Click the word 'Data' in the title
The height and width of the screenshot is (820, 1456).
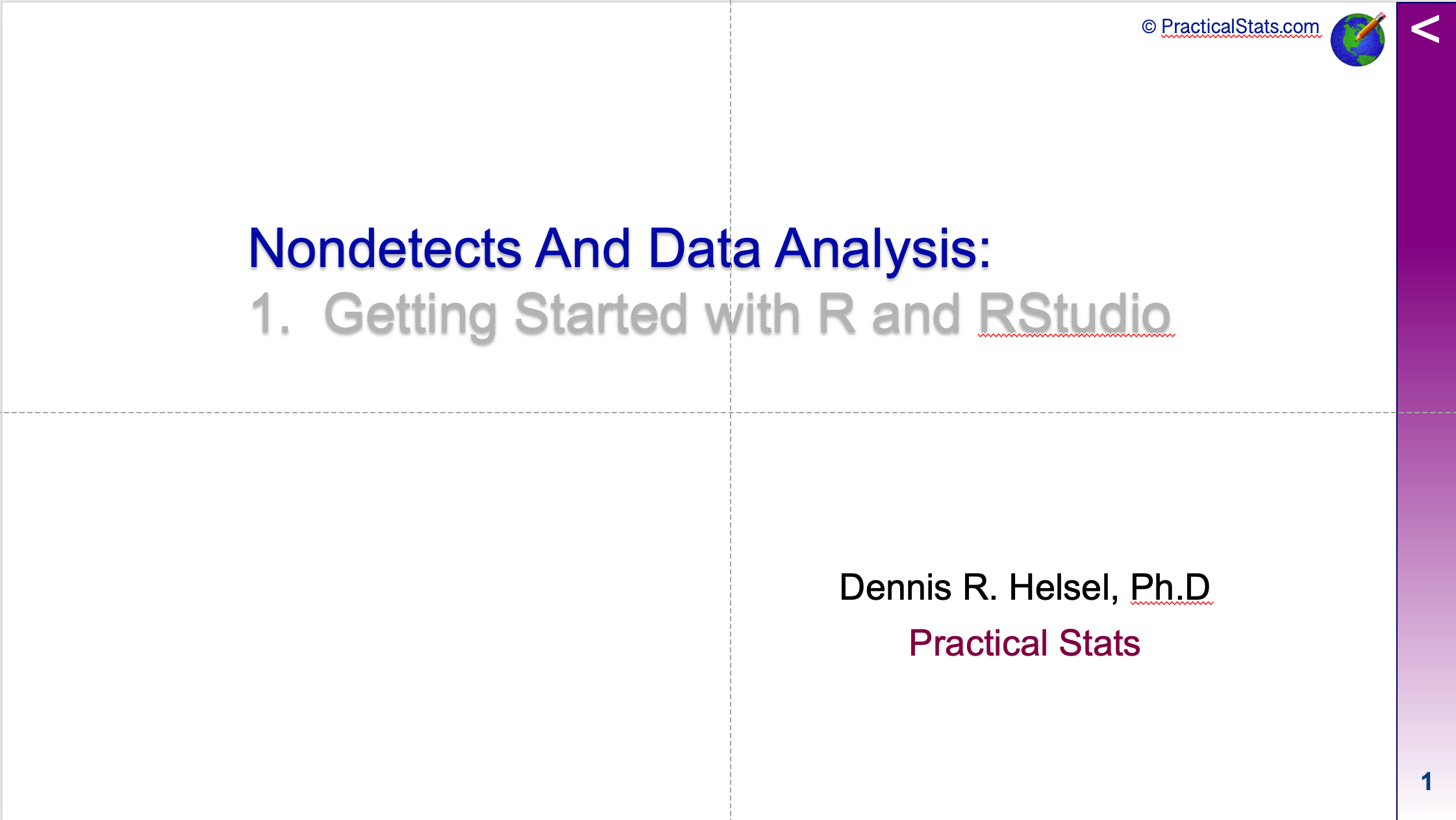pos(704,248)
